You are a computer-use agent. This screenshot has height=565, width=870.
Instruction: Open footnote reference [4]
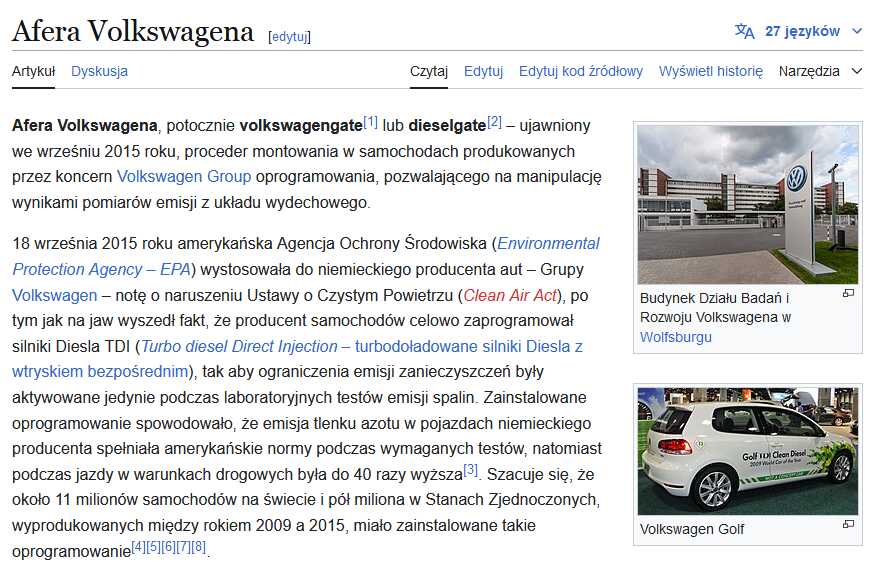[x=139, y=547]
